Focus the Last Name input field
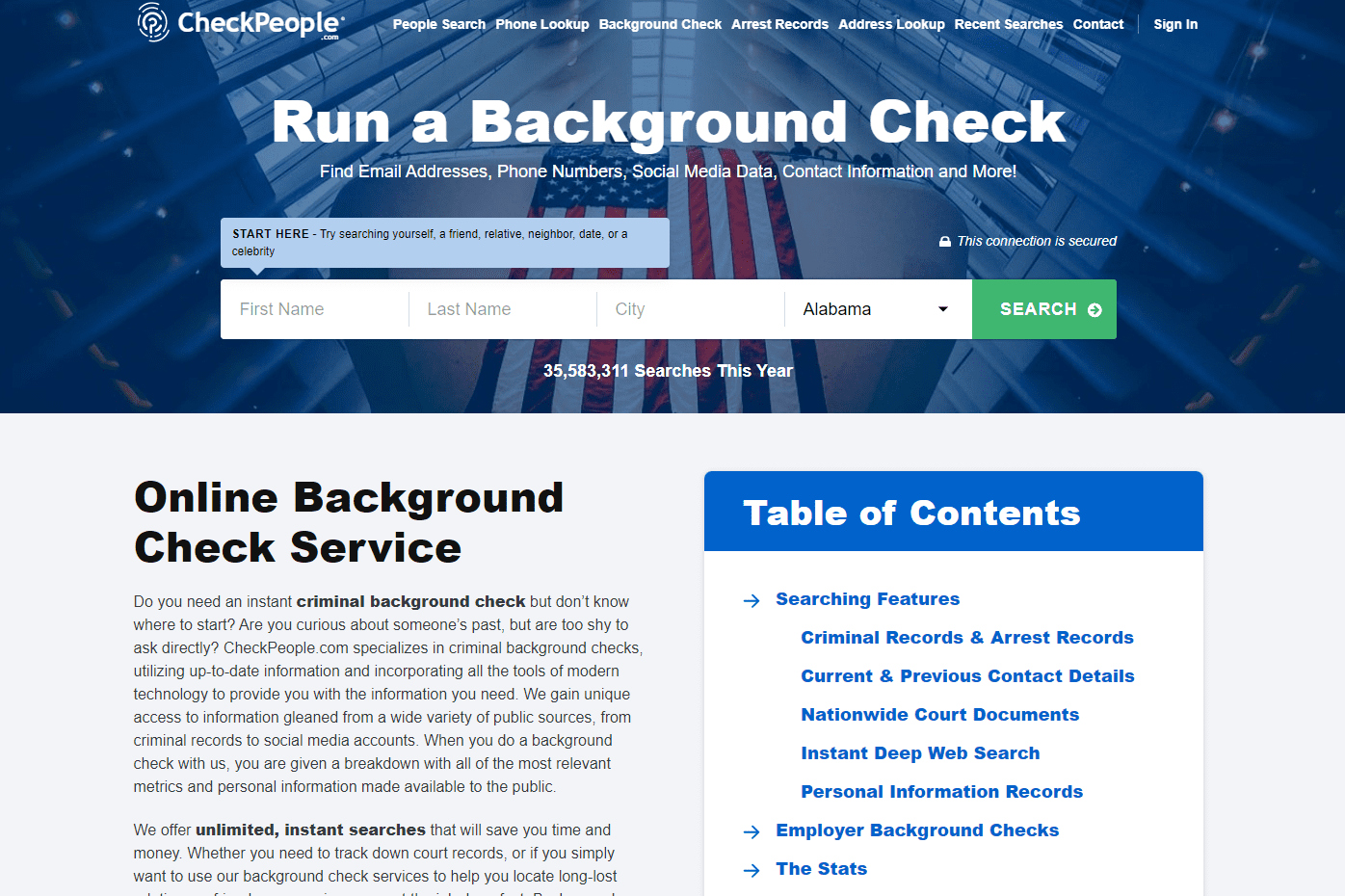 coord(503,309)
